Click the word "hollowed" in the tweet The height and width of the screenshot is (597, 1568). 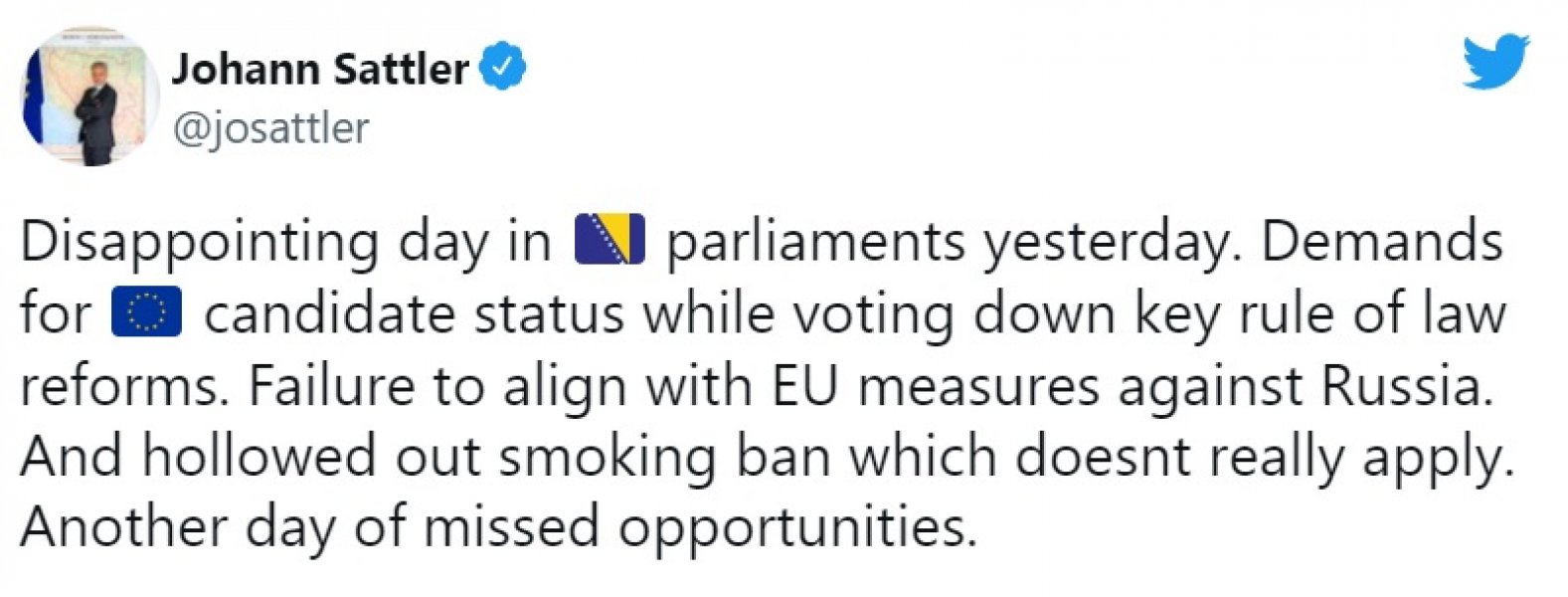[259, 458]
